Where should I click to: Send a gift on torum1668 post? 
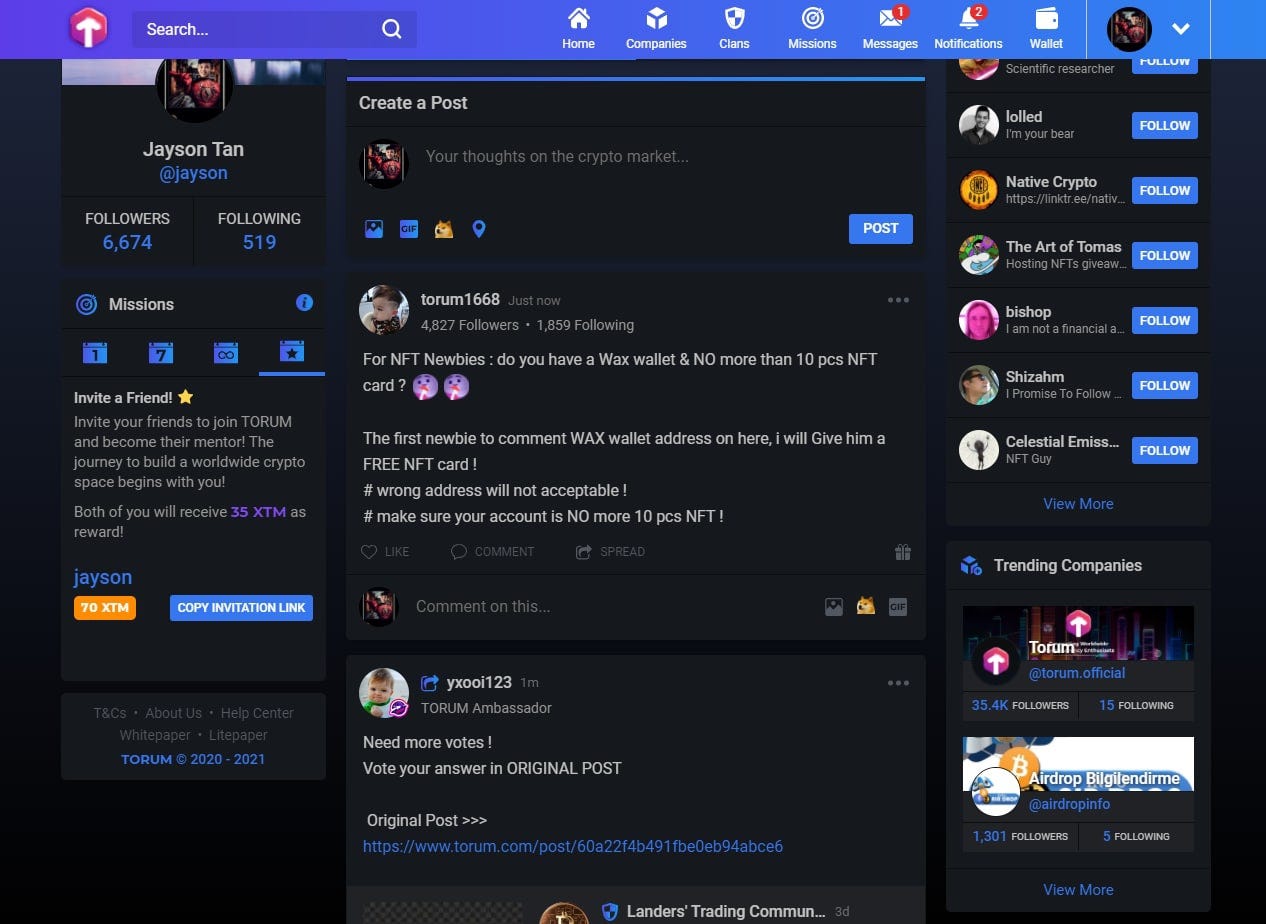coord(903,551)
